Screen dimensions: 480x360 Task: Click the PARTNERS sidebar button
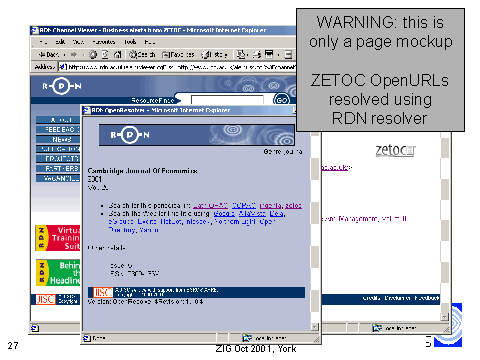58,168
